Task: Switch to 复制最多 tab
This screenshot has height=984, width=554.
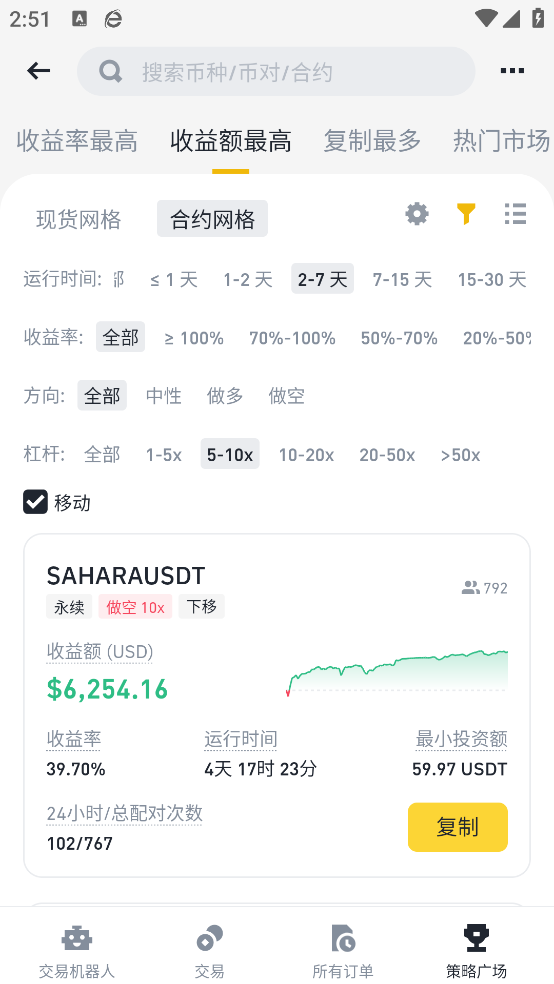Action: 372,141
